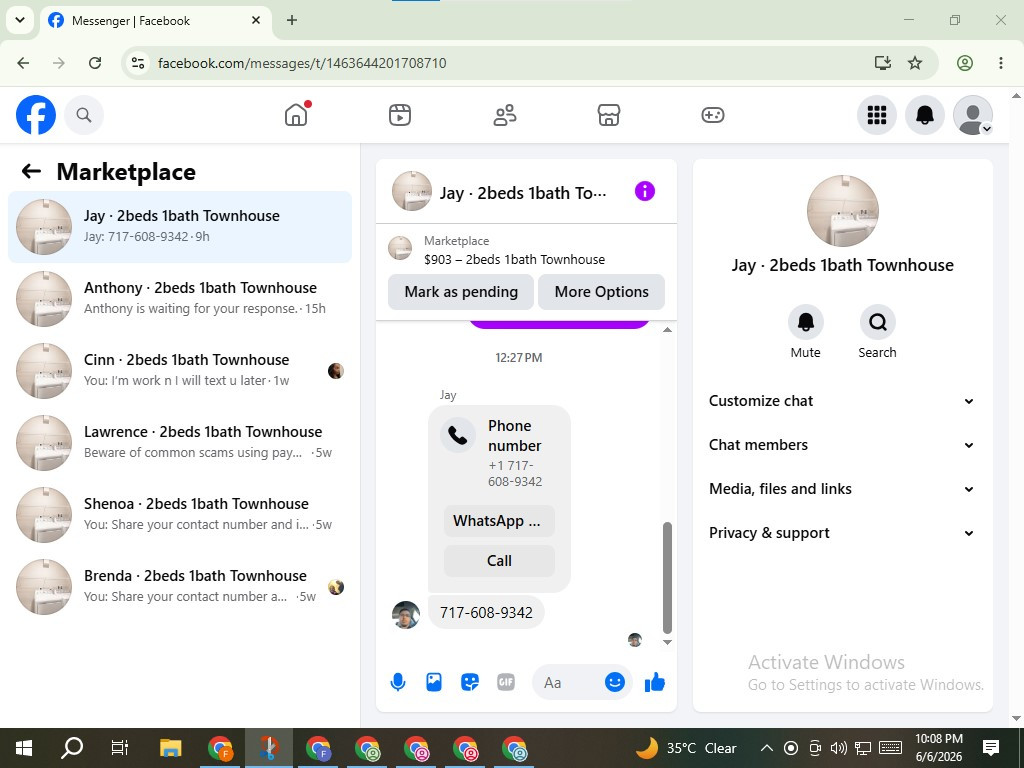Go to the Home feed icon
1024x768 pixels.
click(296, 115)
